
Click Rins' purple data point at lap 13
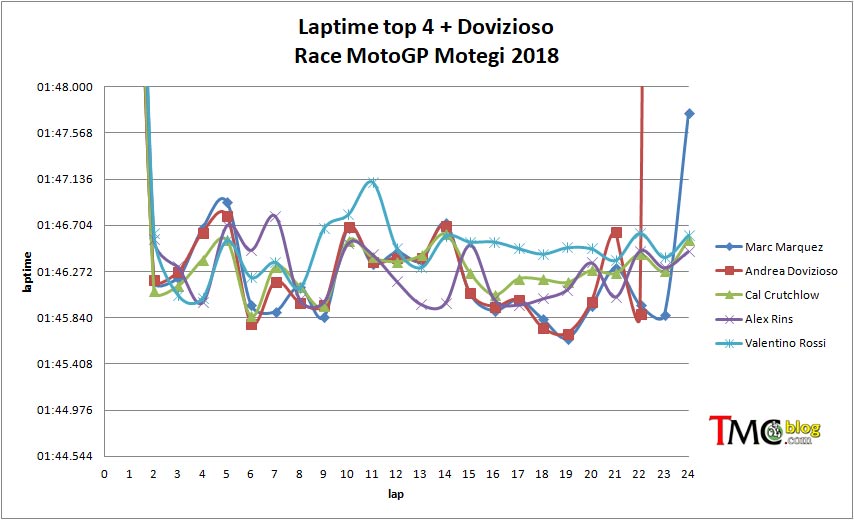[421, 304]
